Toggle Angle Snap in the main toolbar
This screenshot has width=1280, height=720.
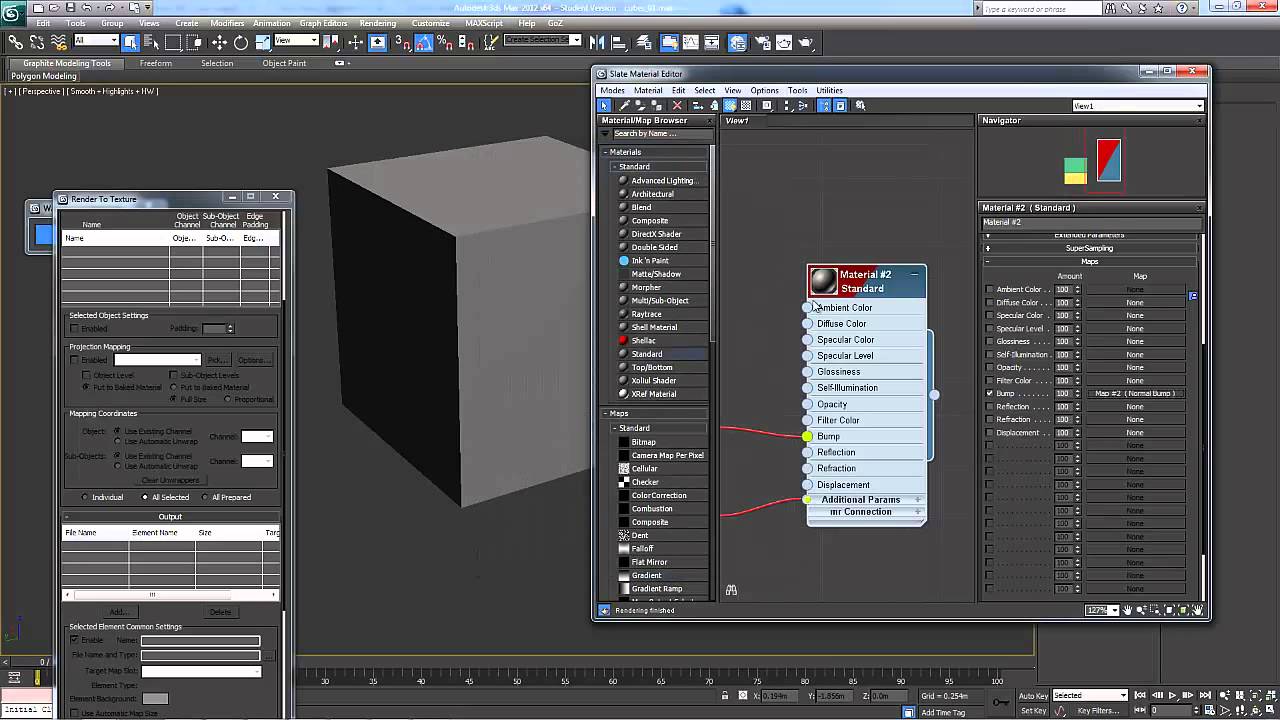tap(424, 42)
